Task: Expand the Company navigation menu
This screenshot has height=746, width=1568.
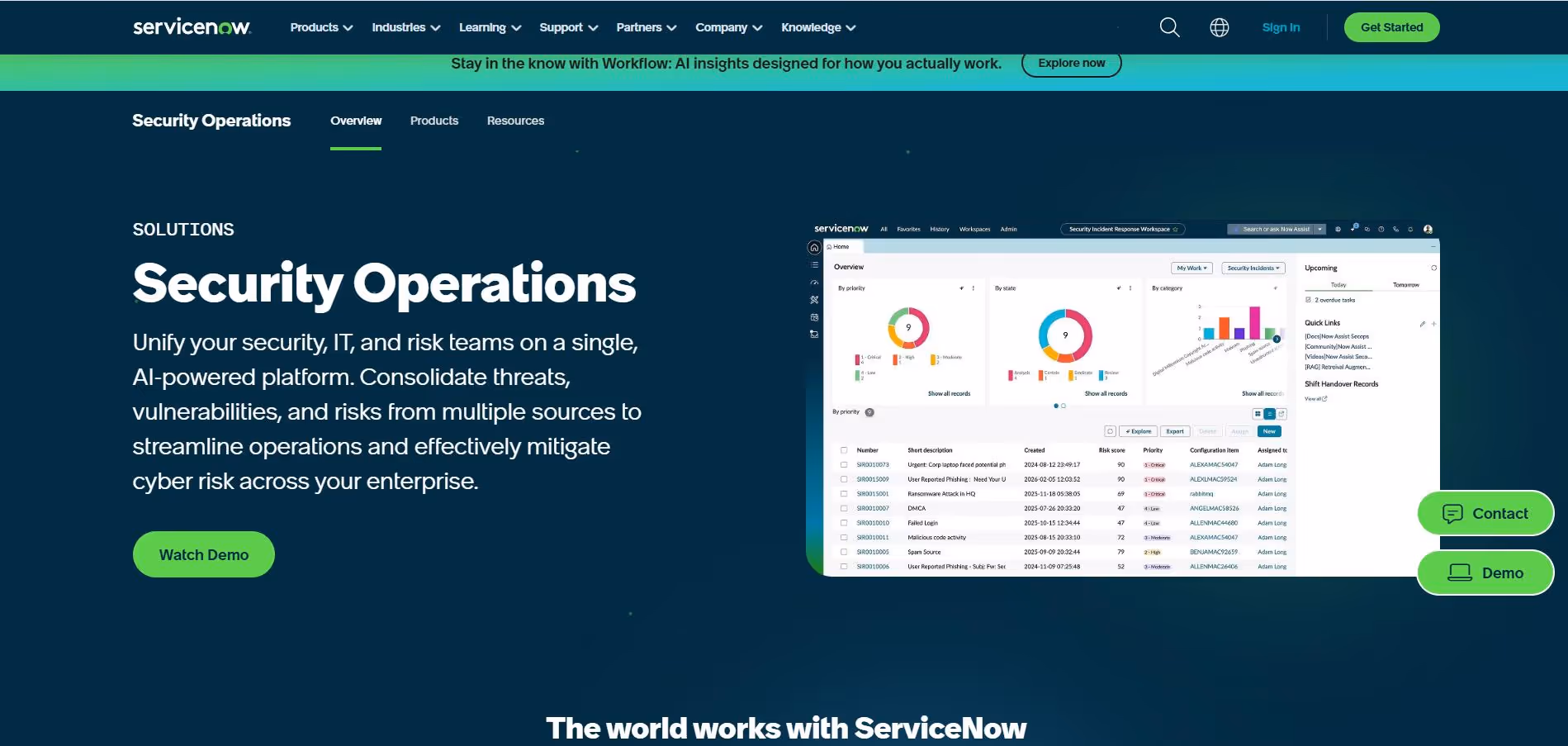Action: coord(729,27)
